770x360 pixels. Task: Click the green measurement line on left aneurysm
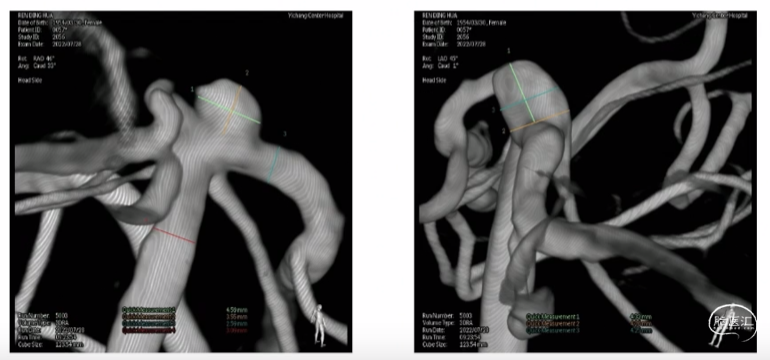(x=228, y=110)
